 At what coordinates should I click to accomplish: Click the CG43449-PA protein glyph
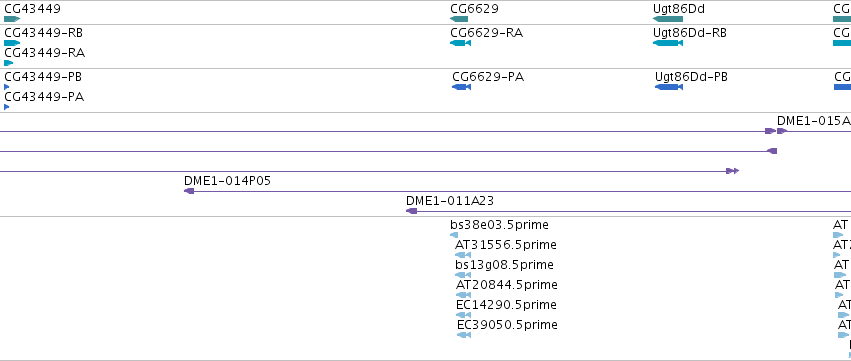[x=7, y=107]
